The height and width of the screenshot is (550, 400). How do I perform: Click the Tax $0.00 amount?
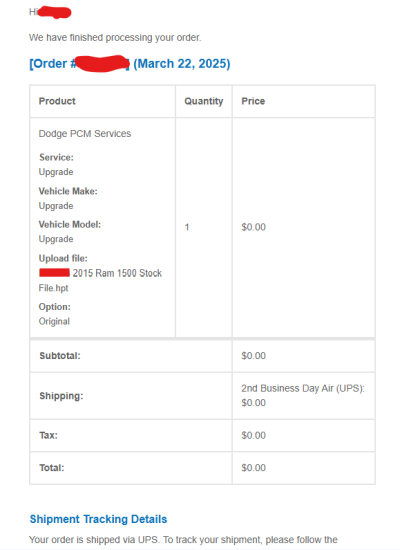coord(254,435)
